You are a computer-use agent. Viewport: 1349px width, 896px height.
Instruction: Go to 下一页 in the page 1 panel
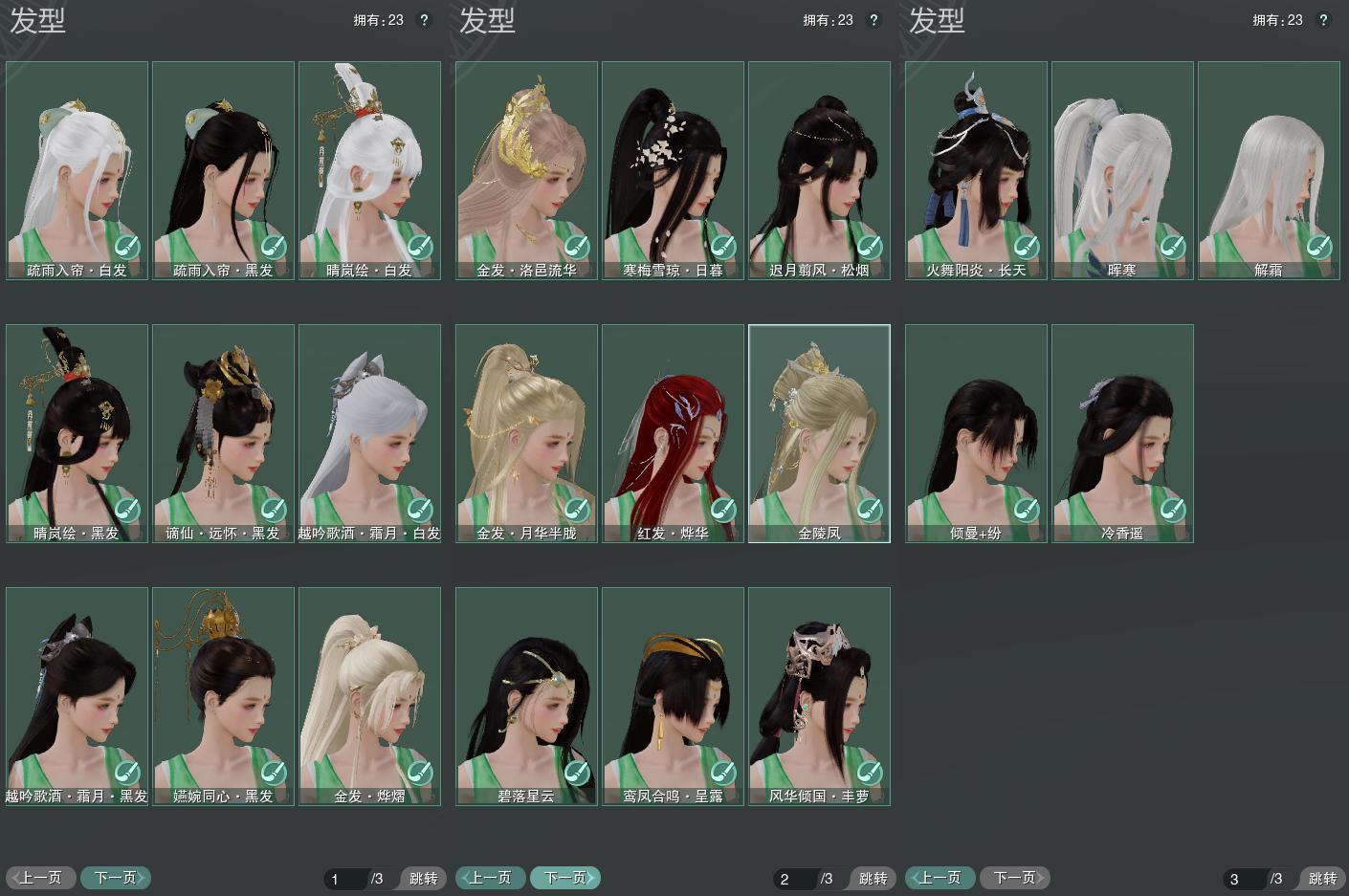(116, 877)
